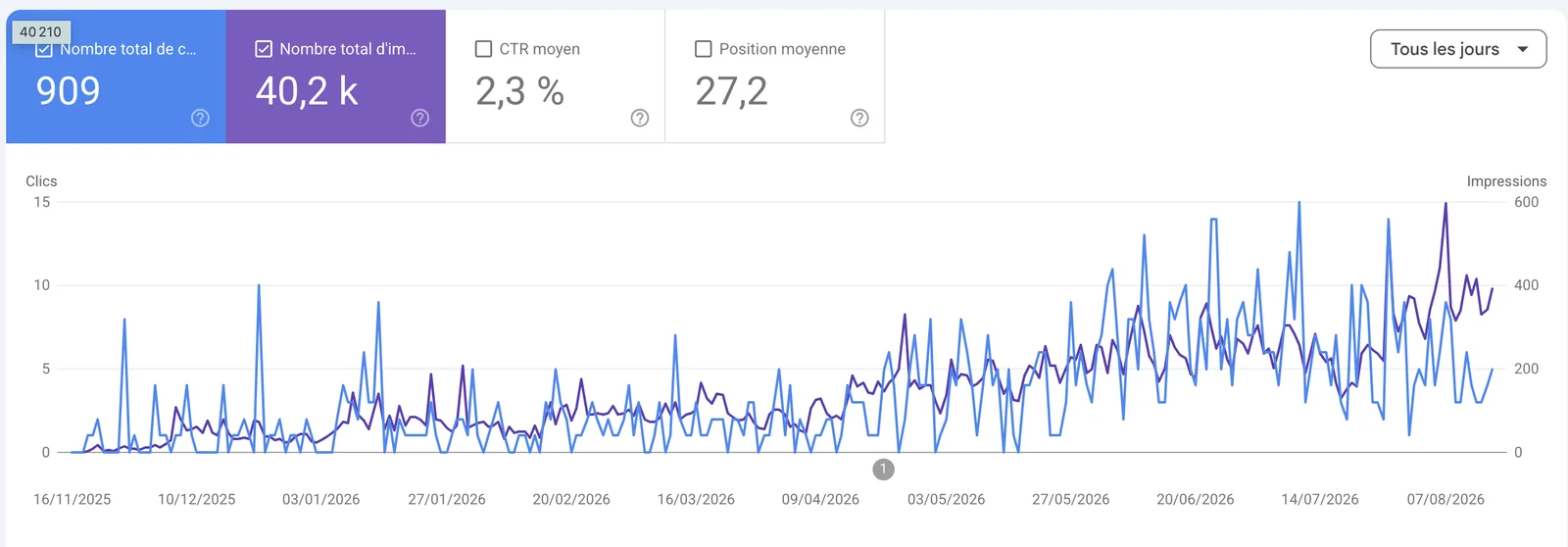1568x547 pixels.
Task: Click the 27/05/2026 date label
Action: click(1070, 499)
